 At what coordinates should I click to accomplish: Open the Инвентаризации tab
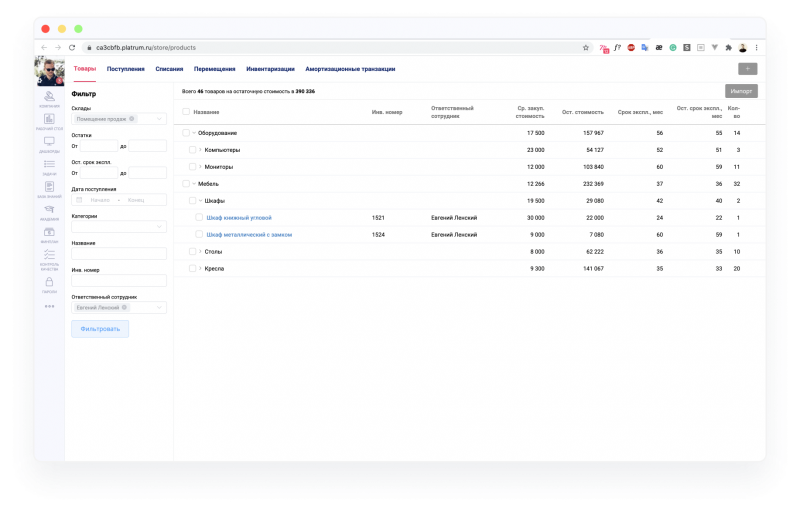click(x=271, y=69)
